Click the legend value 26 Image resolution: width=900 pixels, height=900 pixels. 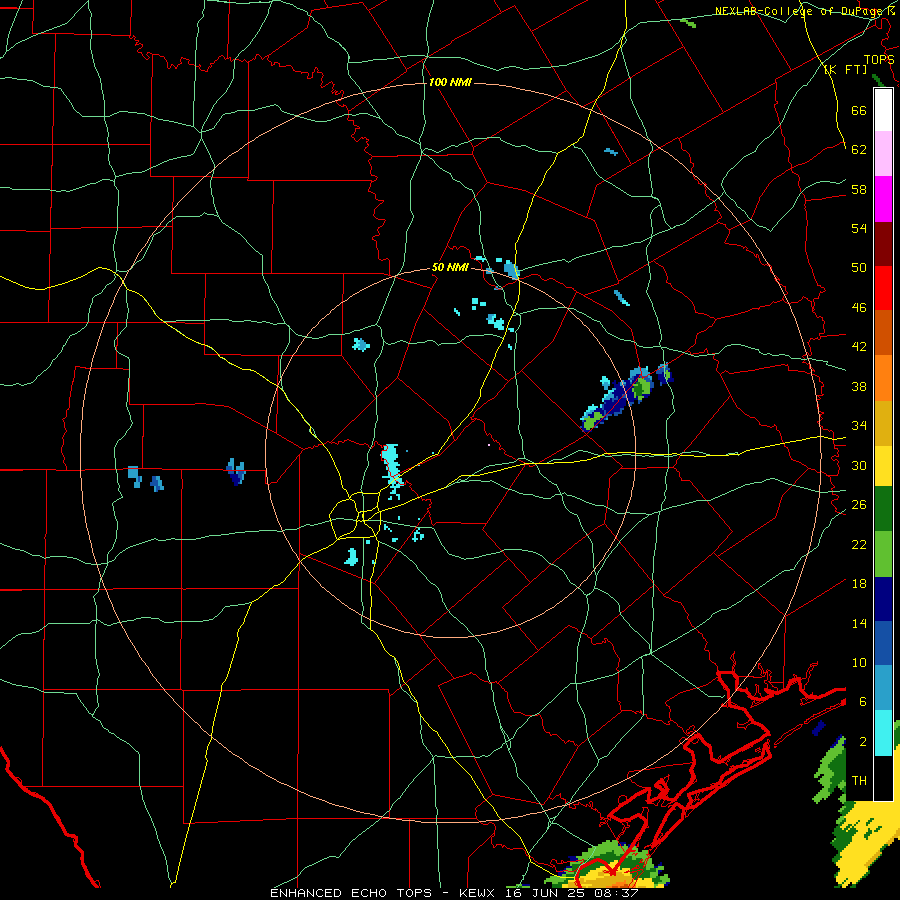click(859, 505)
